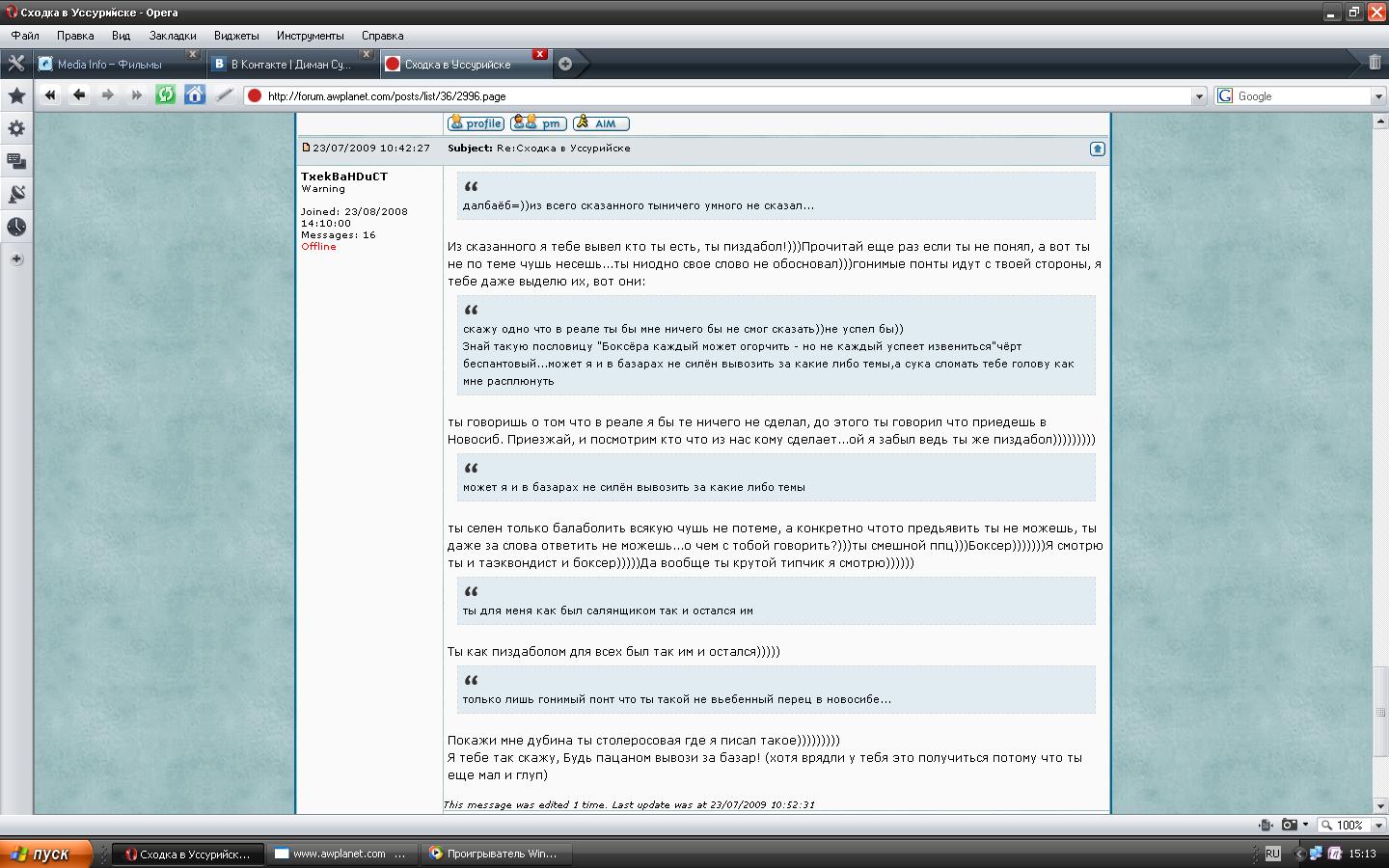Viewport: 1389px width, 868px height.
Task: Open the Bookmarks star panel
Action: click(16, 95)
